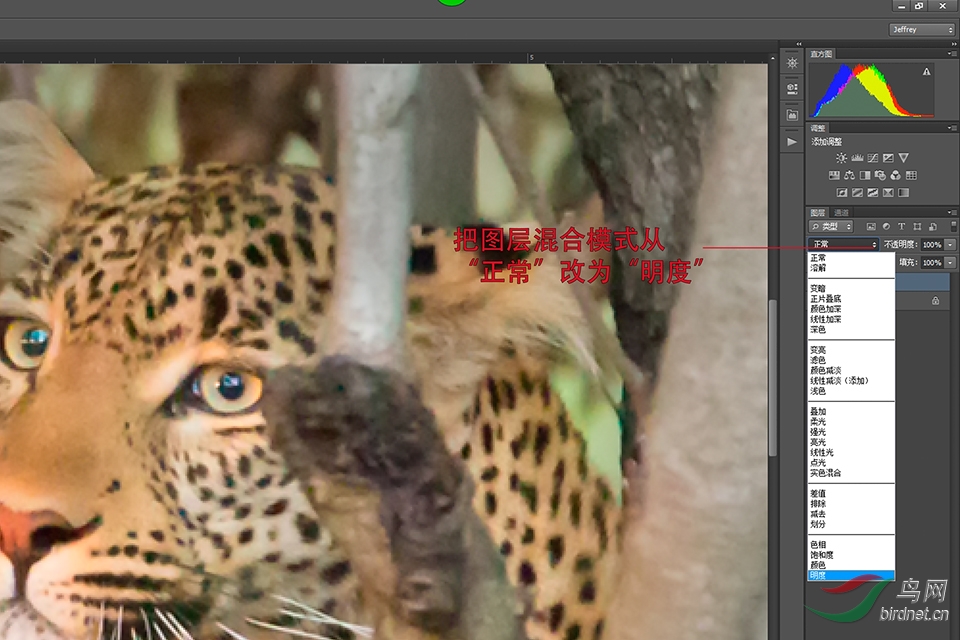Select the 调整 panel tab

point(818,128)
